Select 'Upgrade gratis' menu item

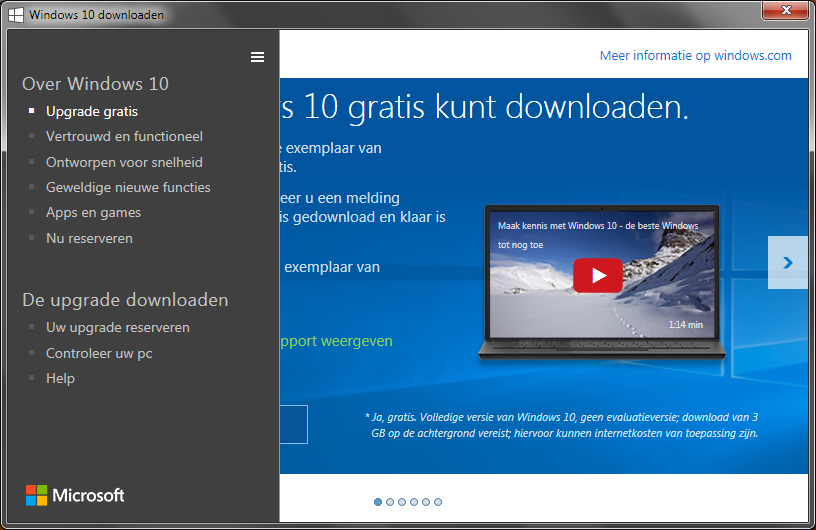pos(92,111)
